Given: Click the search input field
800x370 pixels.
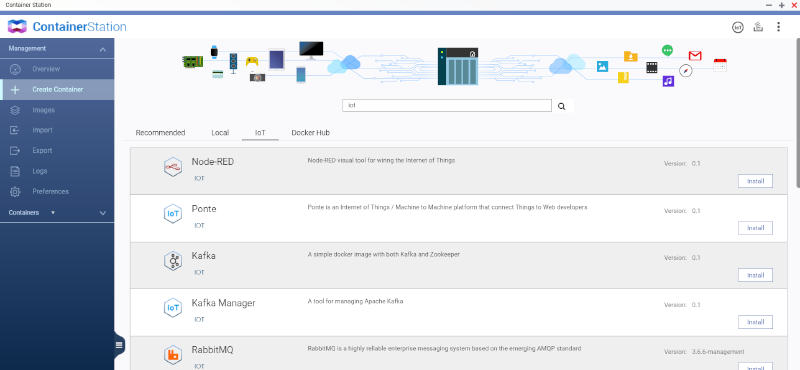Looking at the screenshot, I should click(x=447, y=106).
